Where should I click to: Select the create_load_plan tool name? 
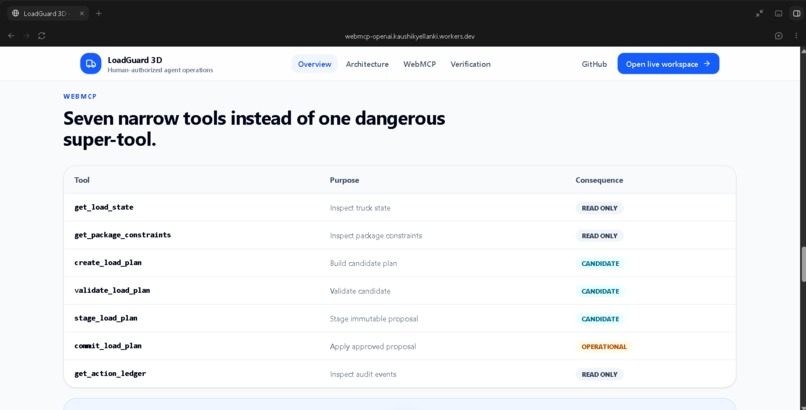coord(108,263)
